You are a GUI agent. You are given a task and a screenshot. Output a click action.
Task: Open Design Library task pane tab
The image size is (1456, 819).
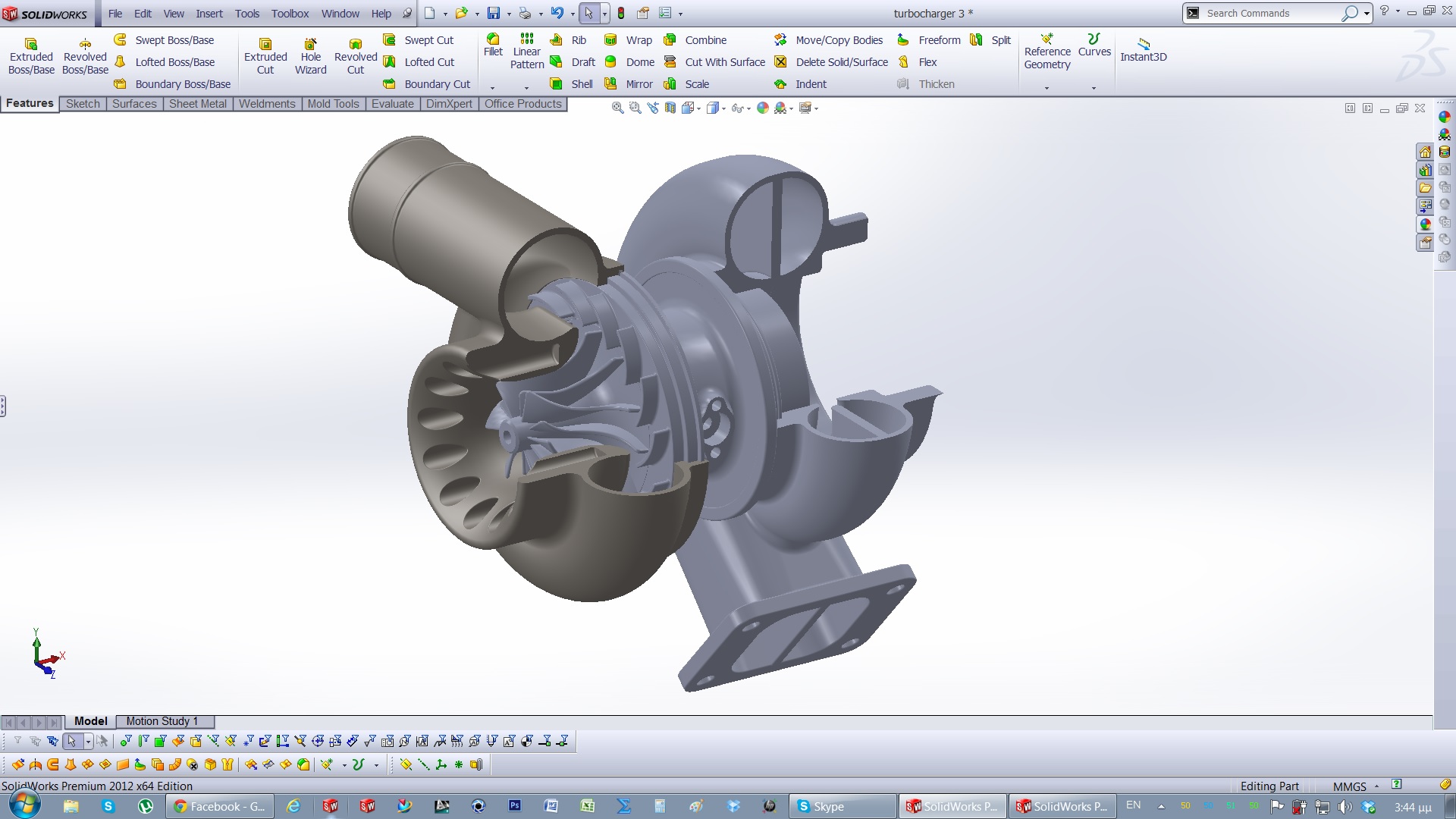click(1426, 170)
